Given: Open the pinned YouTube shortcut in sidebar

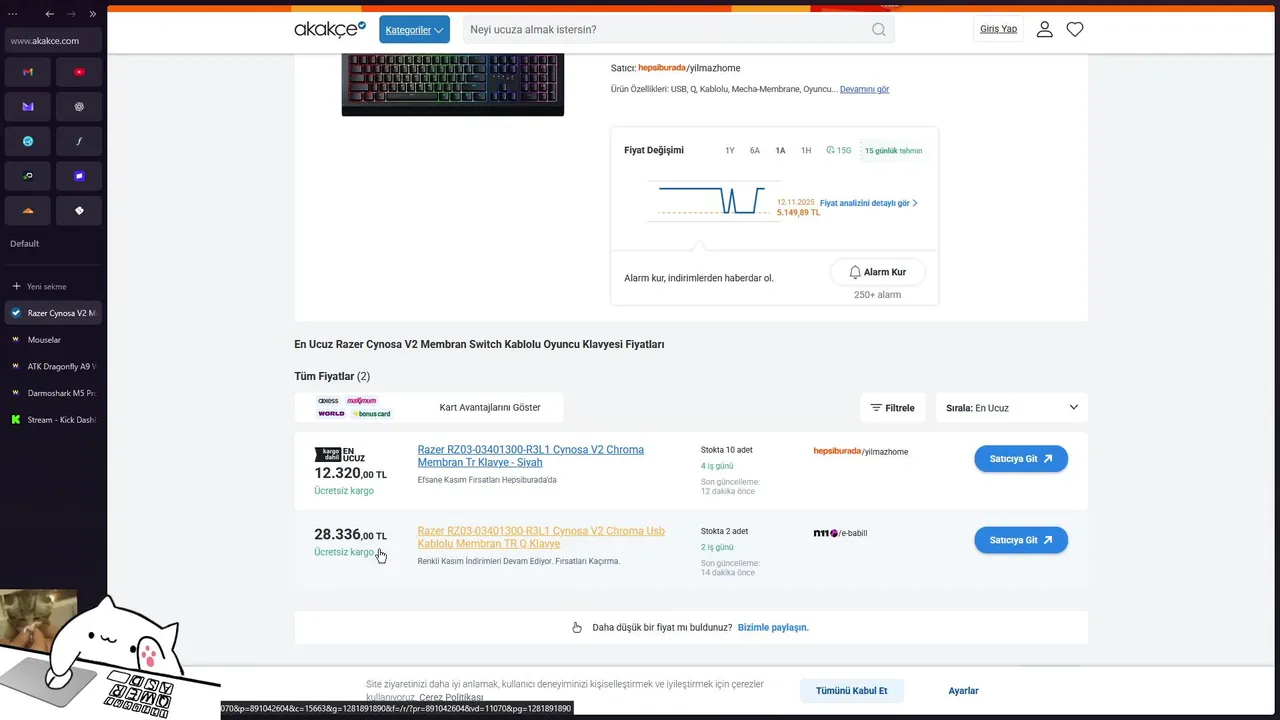Looking at the screenshot, I should pyautogui.click(x=79, y=72).
